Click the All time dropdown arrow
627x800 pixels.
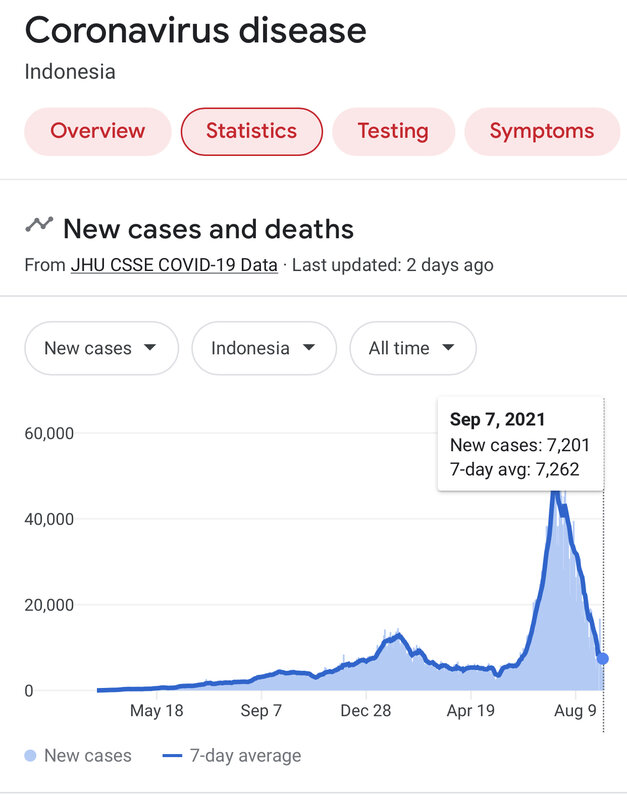point(448,348)
